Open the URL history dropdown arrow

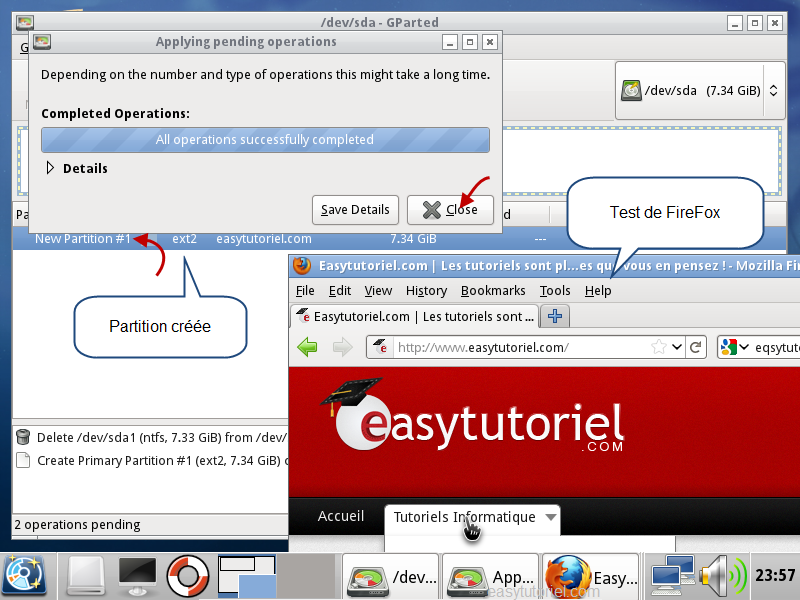pyautogui.click(x=677, y=347)
